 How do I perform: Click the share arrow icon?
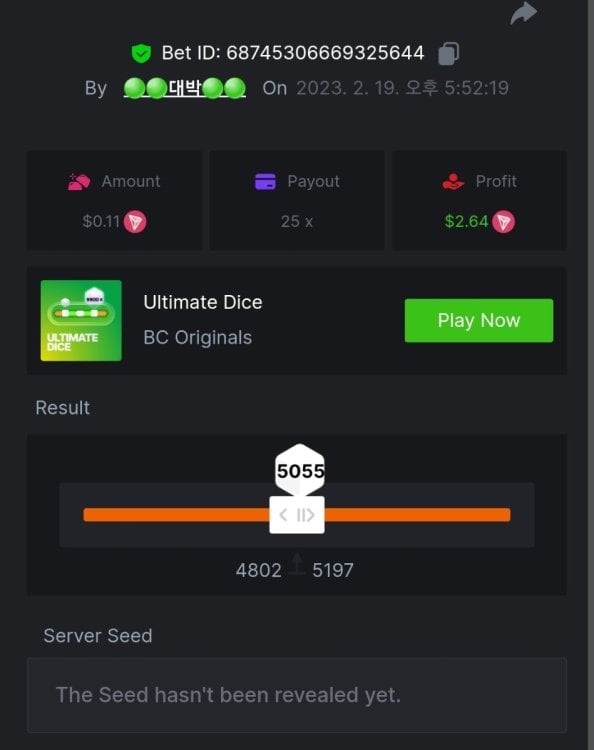[524, 13]
